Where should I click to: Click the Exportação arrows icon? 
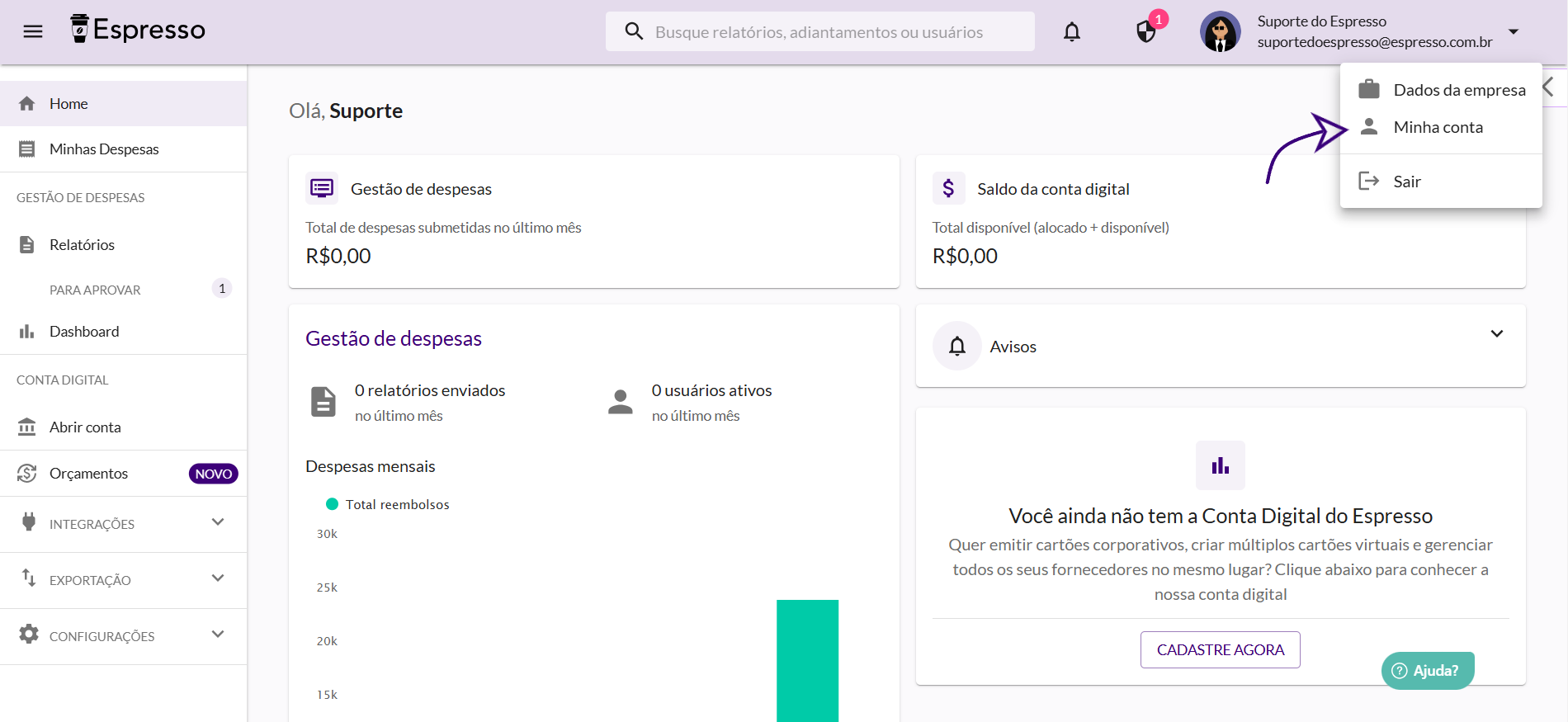tap(29, 578)
